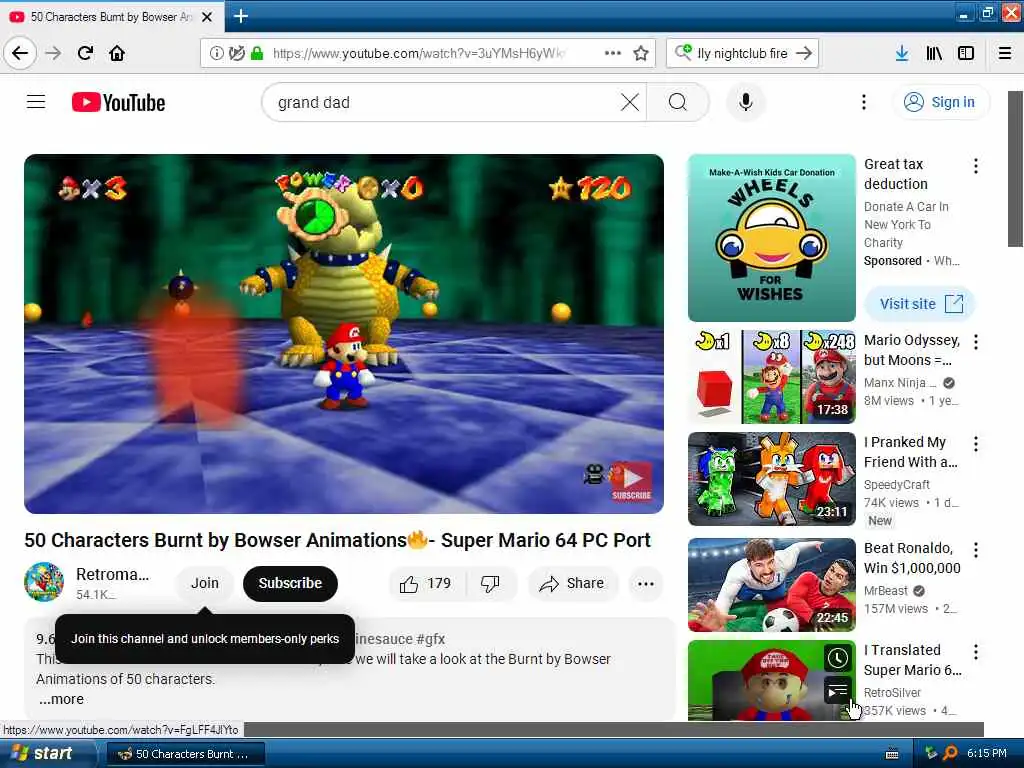Join the channel membership
The width and height of the screenshot is (1024, 768).
(204, 583)
